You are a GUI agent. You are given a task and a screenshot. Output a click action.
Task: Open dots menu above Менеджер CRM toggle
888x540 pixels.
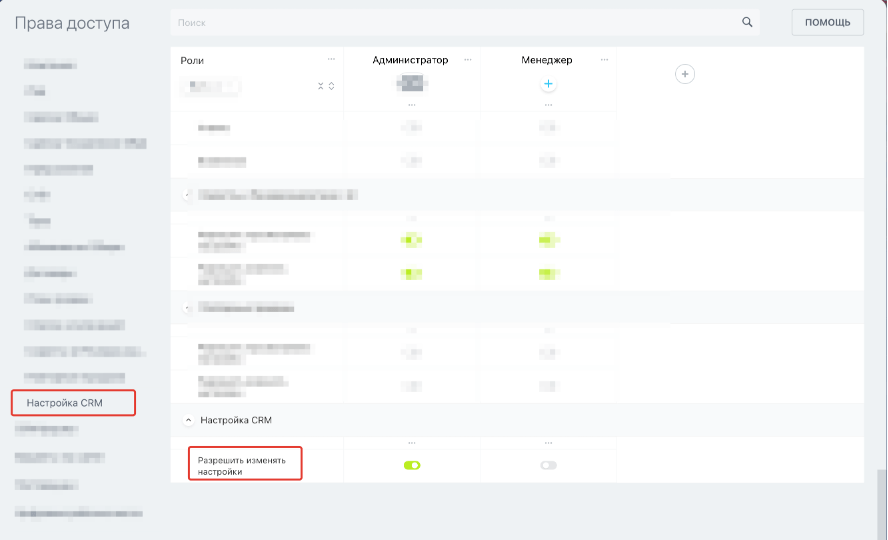click(x=548, y=443)
